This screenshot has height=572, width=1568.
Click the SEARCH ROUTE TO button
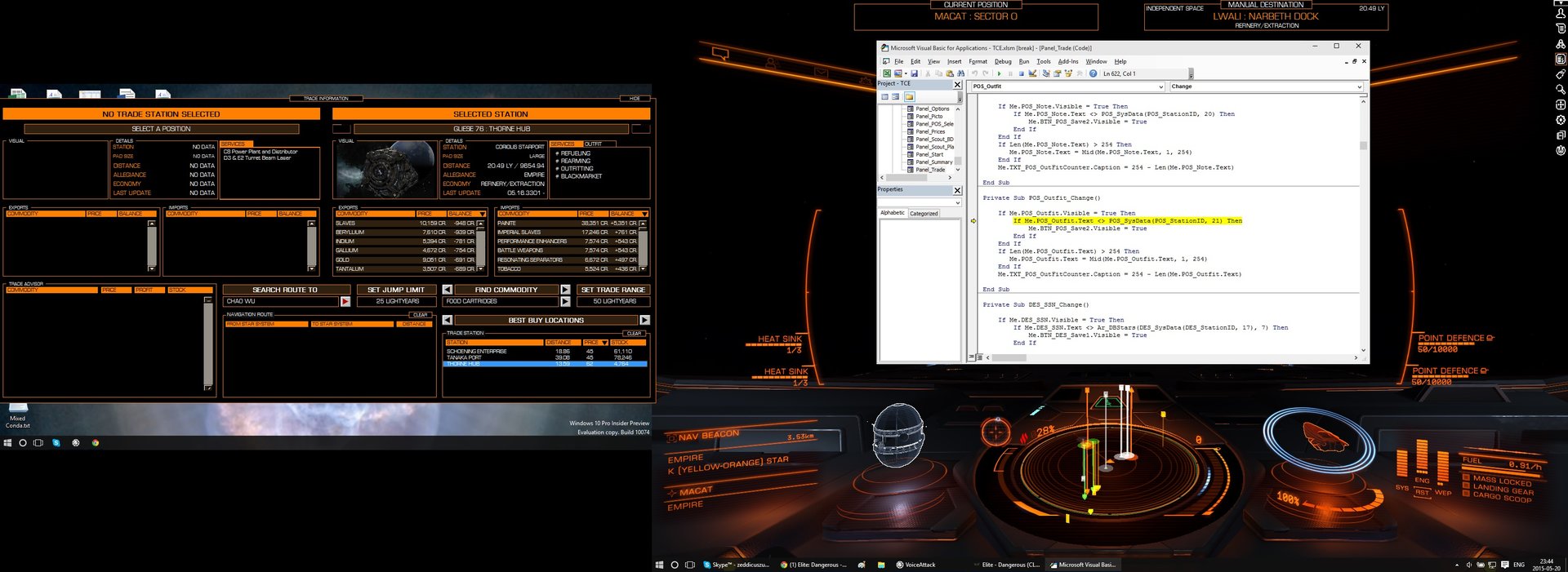[x=285, y=290]
